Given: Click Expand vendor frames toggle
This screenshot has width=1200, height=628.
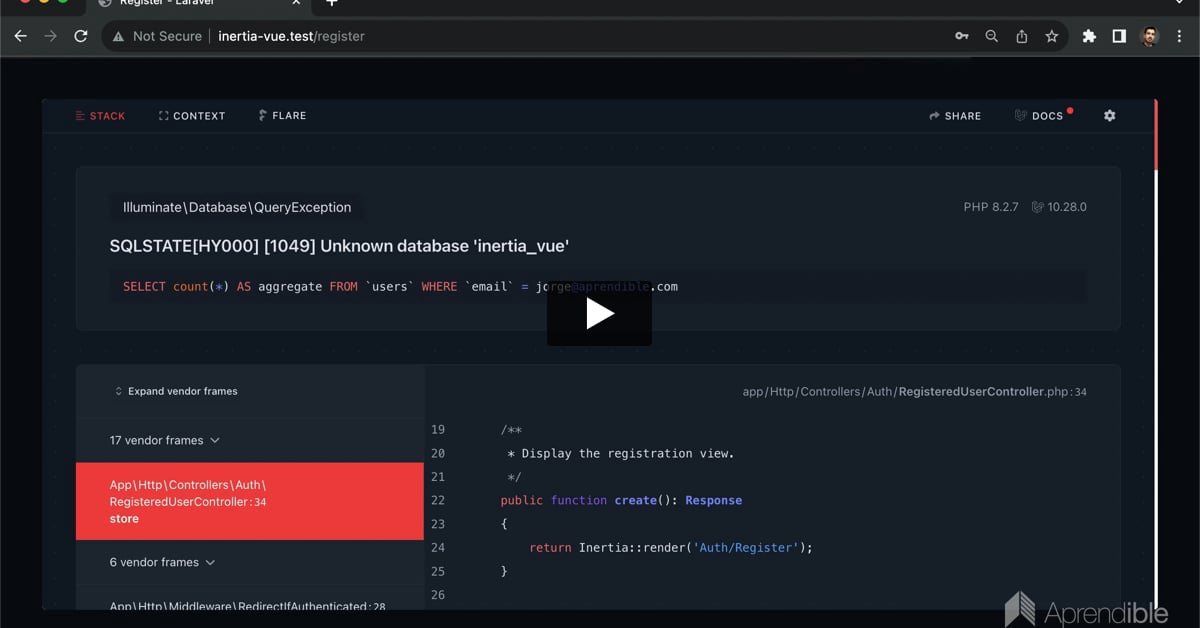Looking at the screenshot, I should point(176,391).
